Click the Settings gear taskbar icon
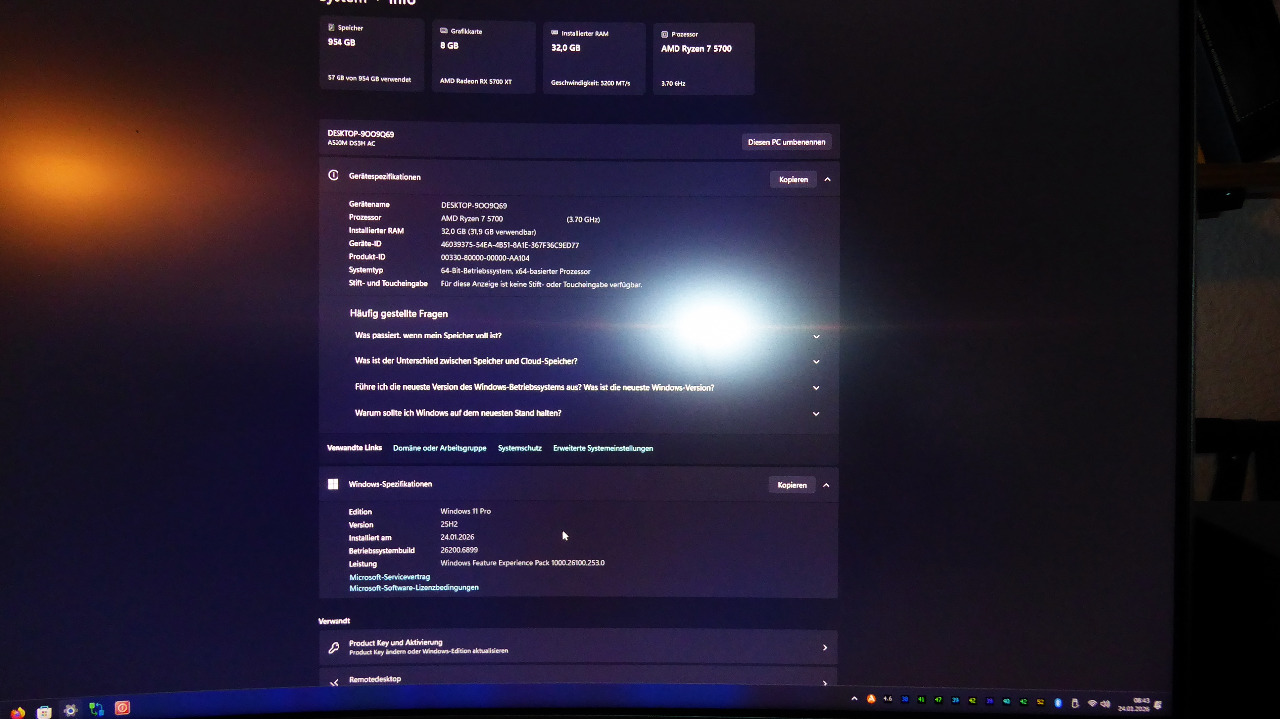1280x719 pixels. tap(70, 710)
